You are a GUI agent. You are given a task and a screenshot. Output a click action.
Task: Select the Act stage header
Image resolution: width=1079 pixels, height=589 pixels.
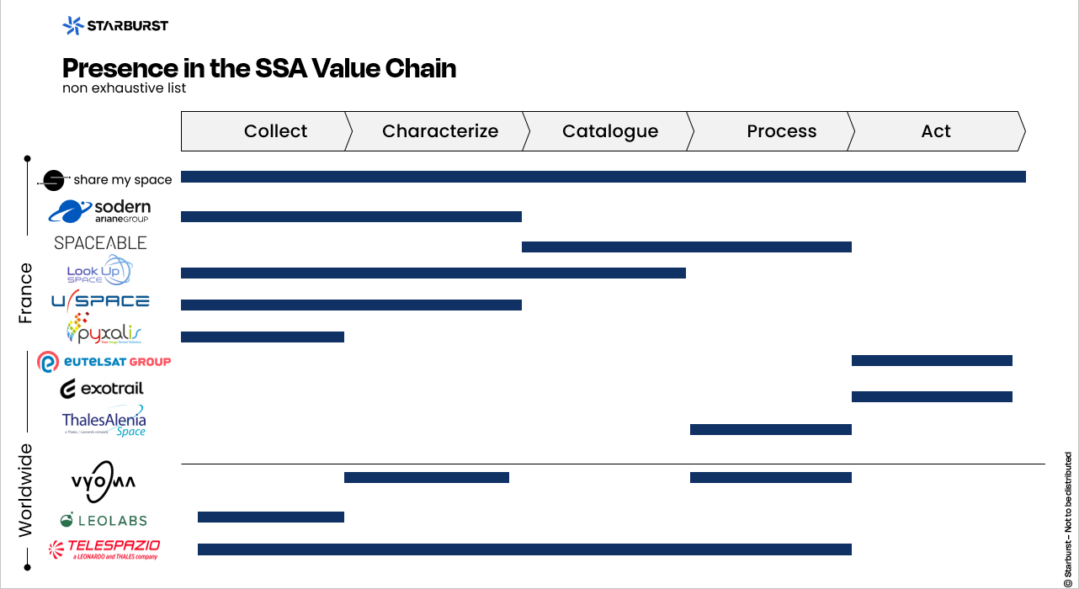(x=936, y=131)
